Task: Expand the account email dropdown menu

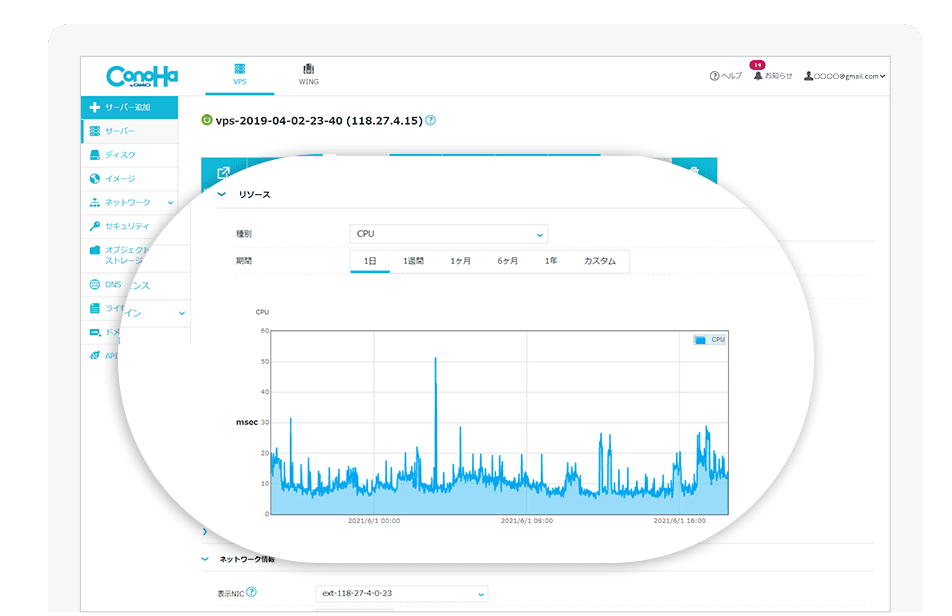Action: click(845, 76)
